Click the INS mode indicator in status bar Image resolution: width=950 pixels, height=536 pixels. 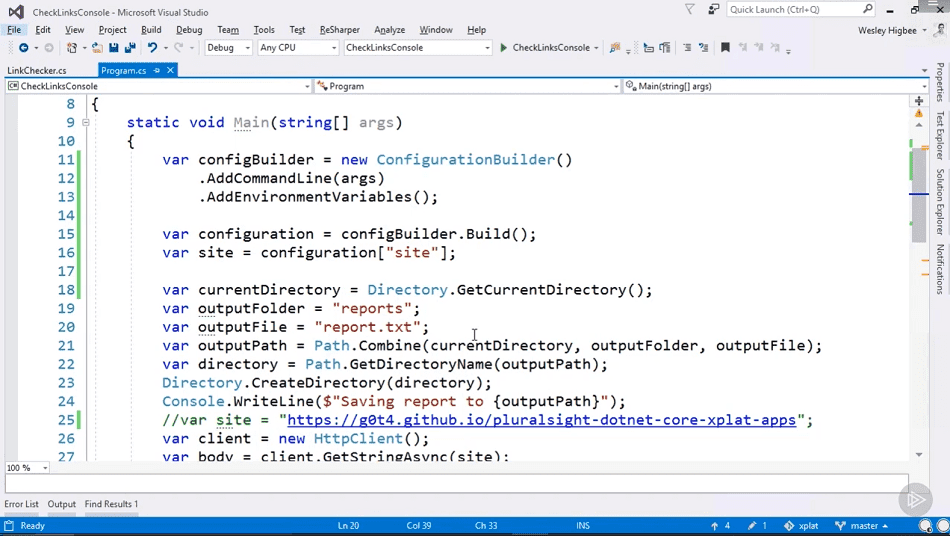point(583,526)
